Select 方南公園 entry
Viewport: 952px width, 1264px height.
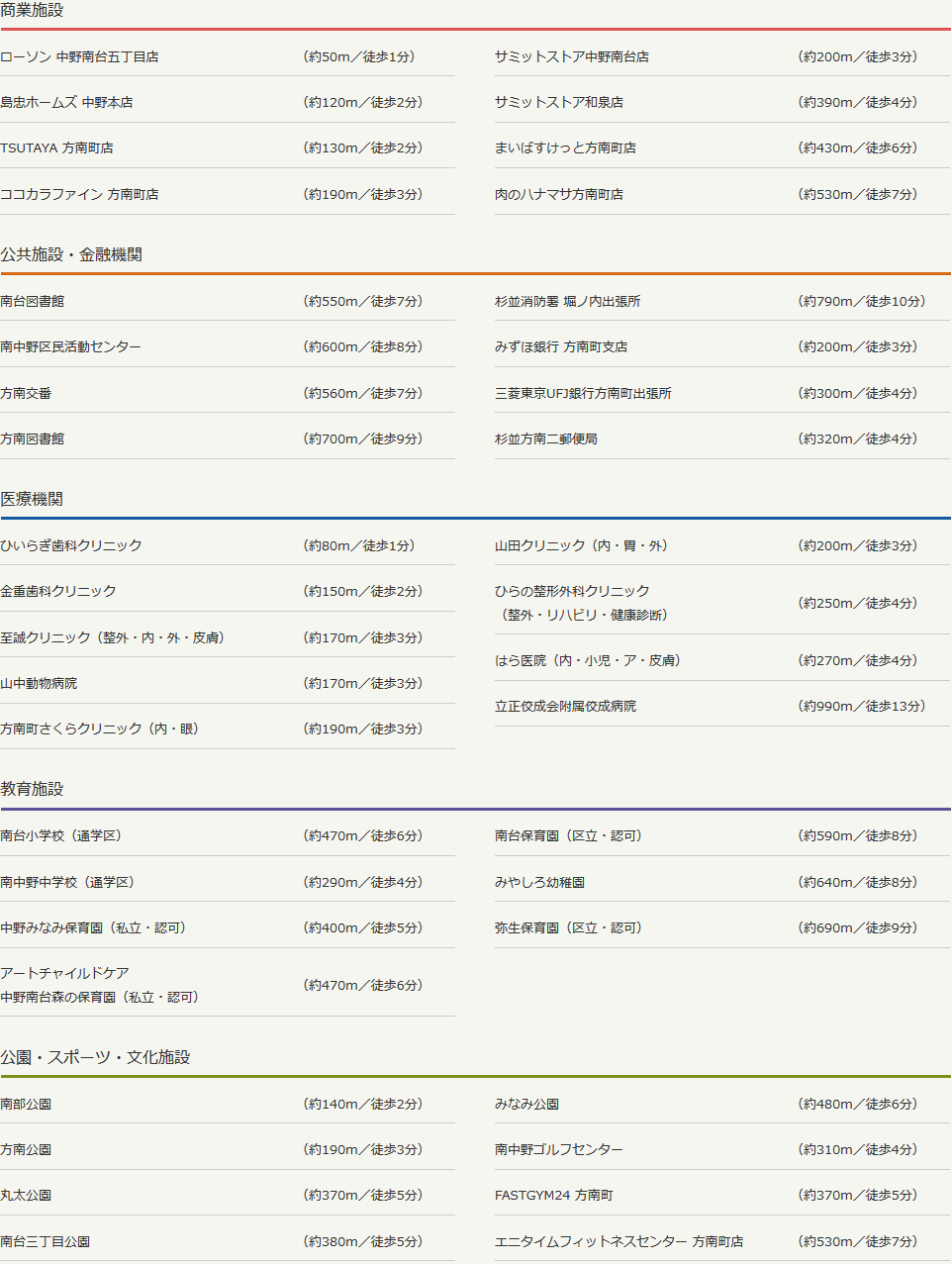(x=26, y=1149)
